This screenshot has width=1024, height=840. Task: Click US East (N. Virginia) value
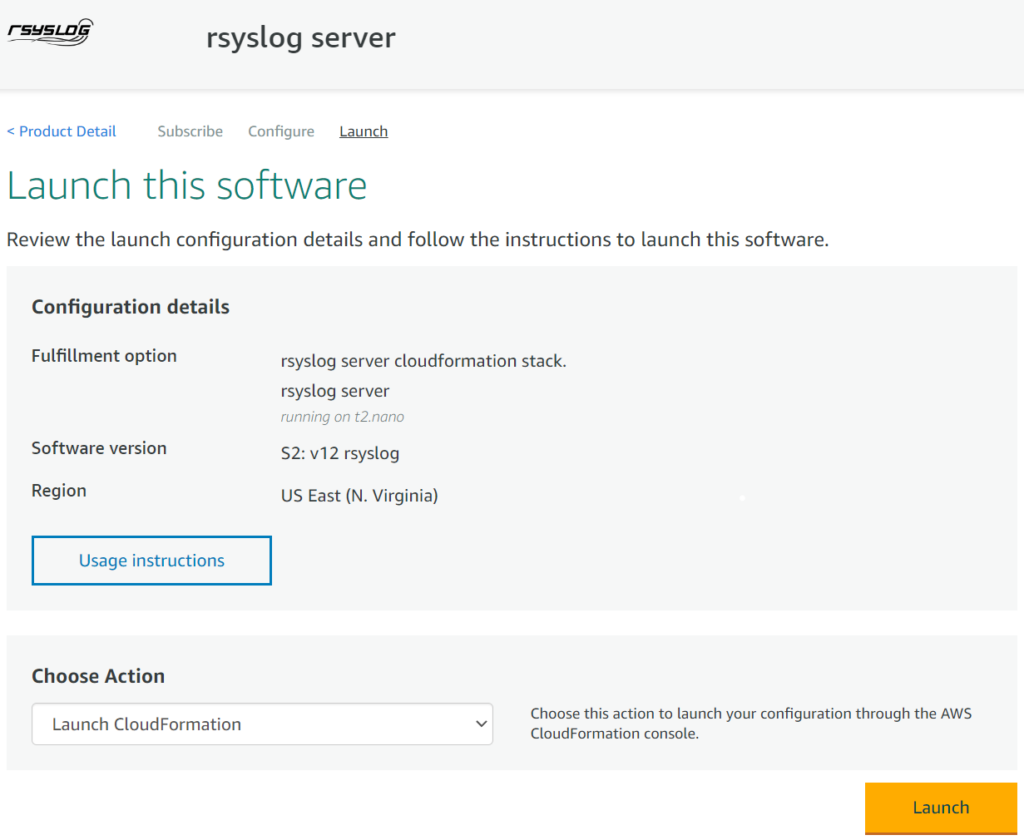point(359,496)
